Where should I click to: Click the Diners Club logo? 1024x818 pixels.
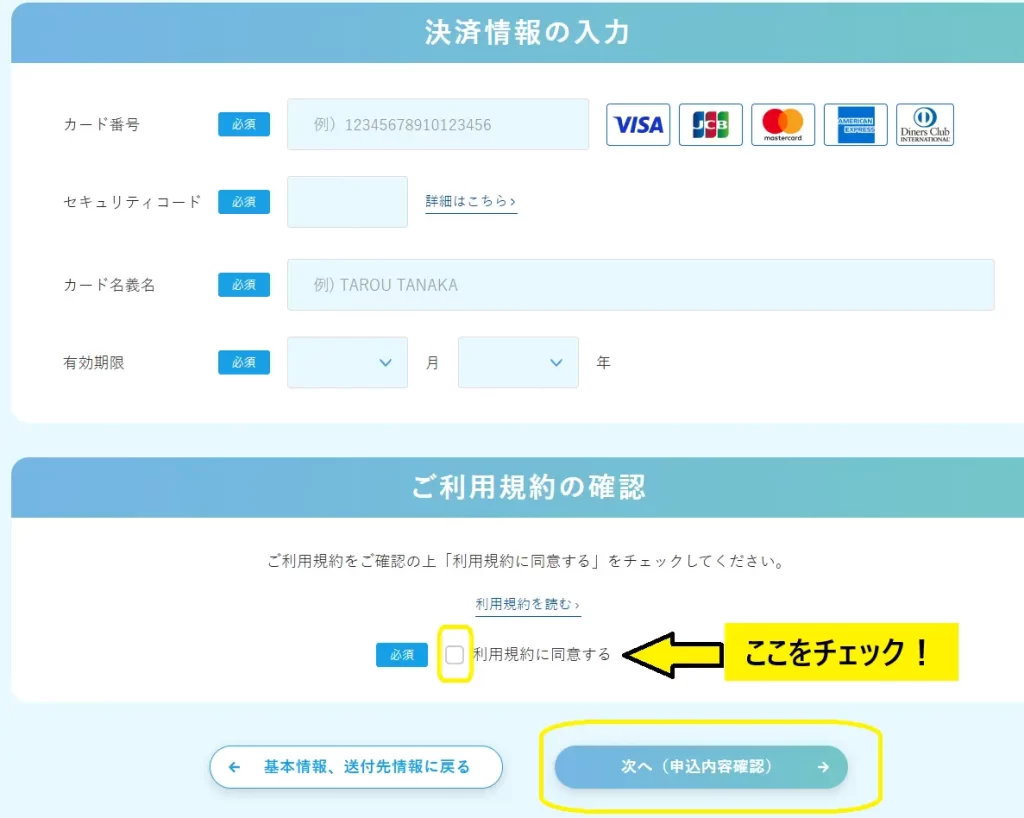[x=925, y=124]
